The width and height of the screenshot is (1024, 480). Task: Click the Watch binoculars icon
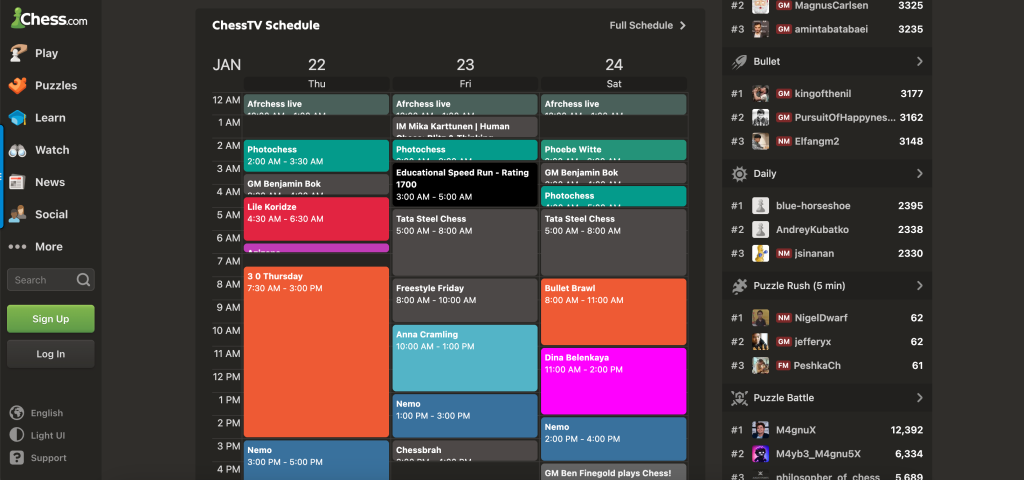pyautogui.click(x=18, y=150)
